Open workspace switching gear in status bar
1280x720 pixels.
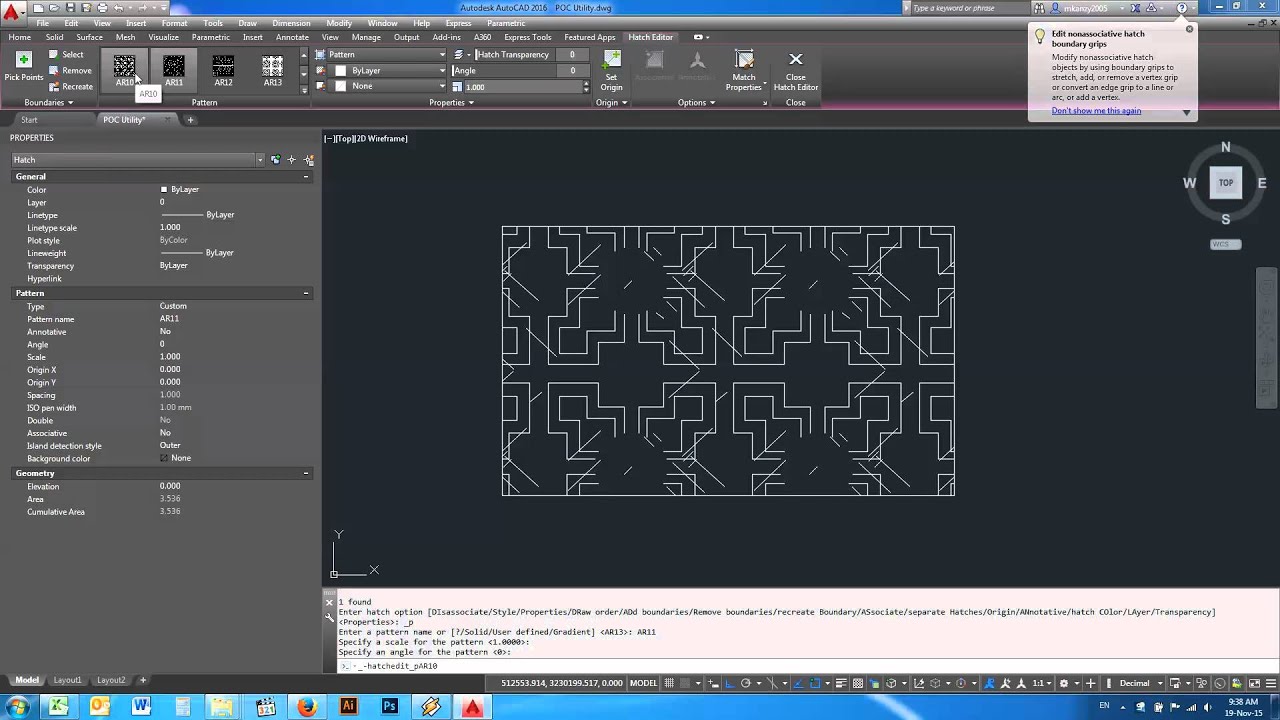coord(1063,684)
